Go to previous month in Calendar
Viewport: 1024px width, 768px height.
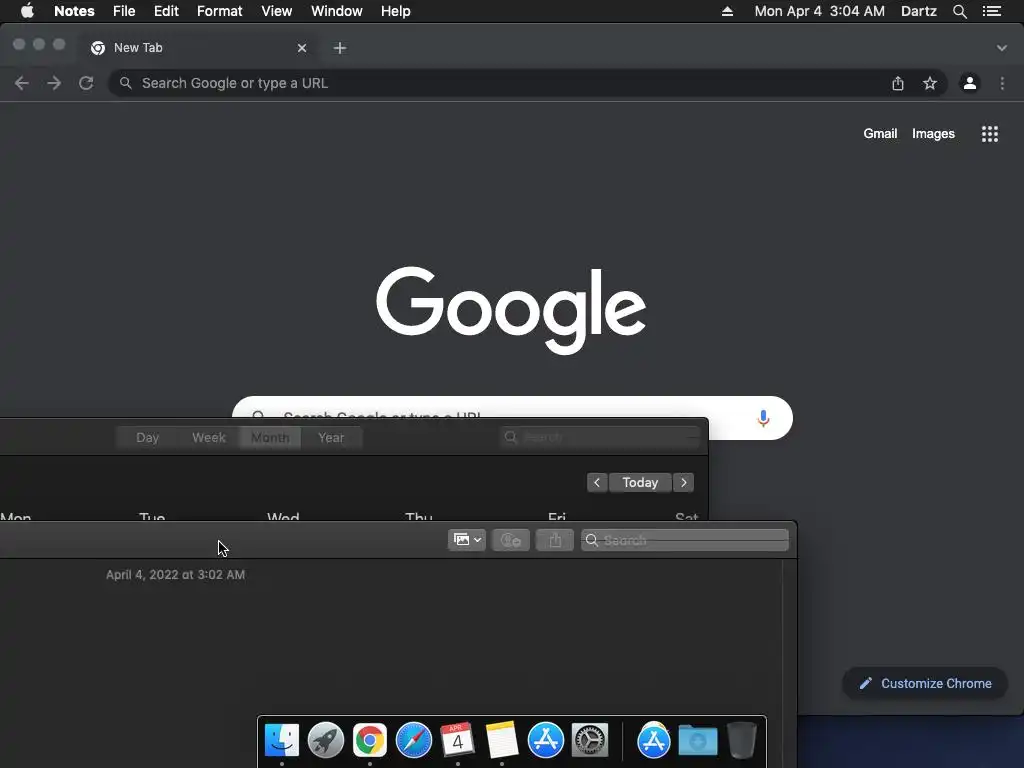(x=597, y=483)
